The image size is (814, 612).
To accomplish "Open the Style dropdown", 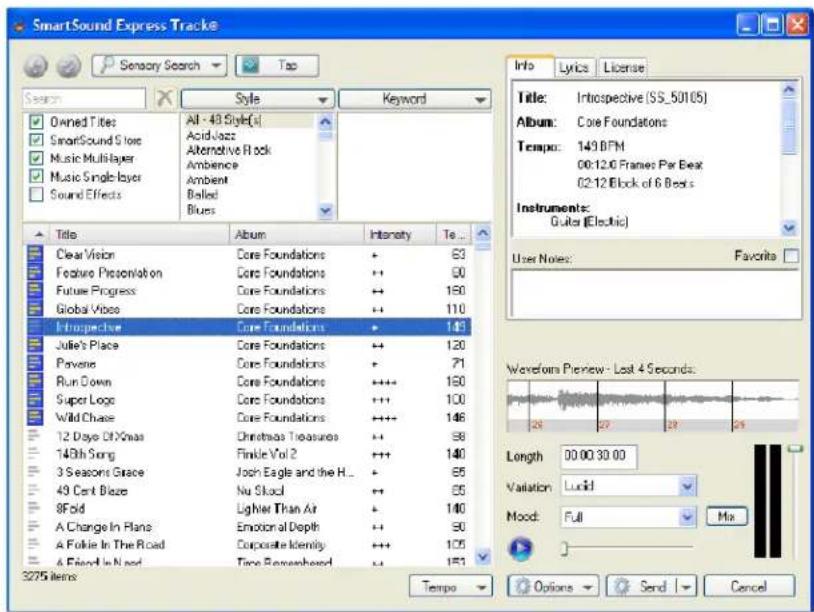I will 257,99.
